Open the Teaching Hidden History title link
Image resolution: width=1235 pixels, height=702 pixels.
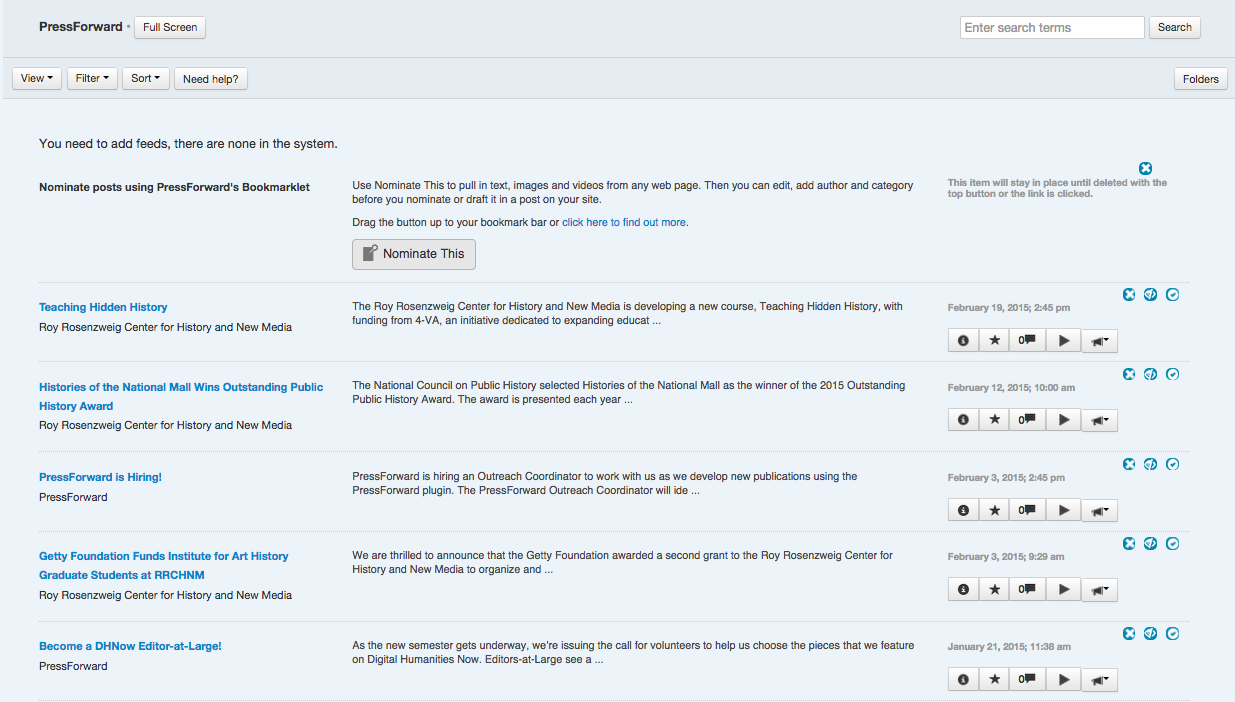(x=103, y=307)
